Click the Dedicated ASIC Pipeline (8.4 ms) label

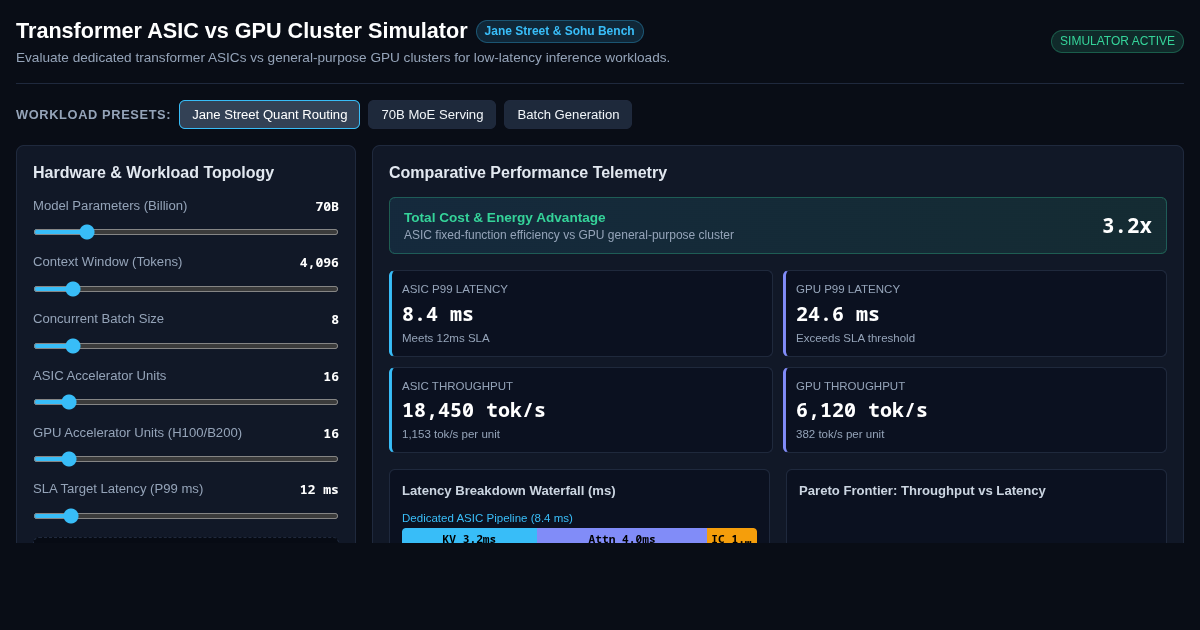click(x=487, y=518)
